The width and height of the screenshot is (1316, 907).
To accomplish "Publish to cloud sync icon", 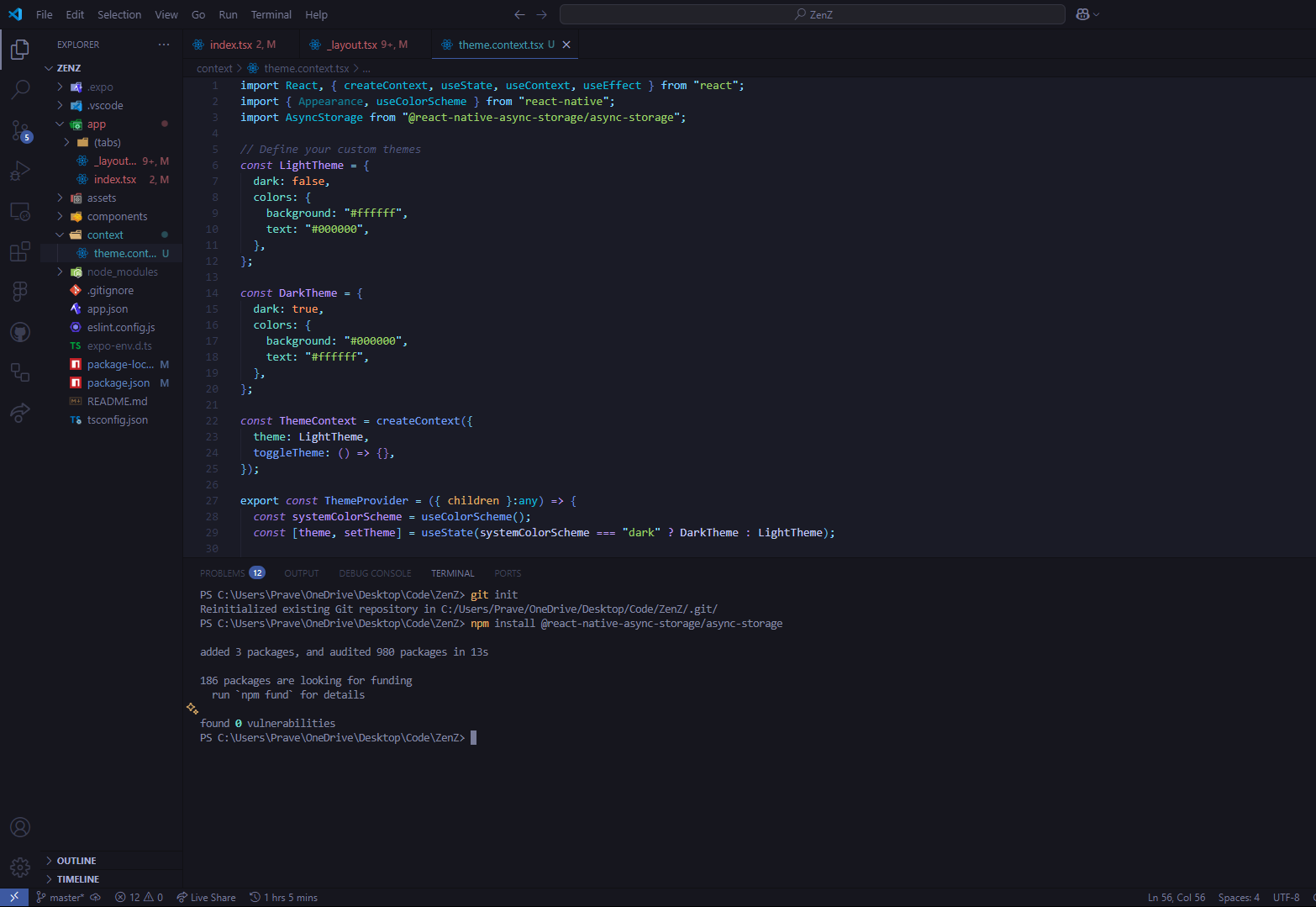I will (95, 897).
